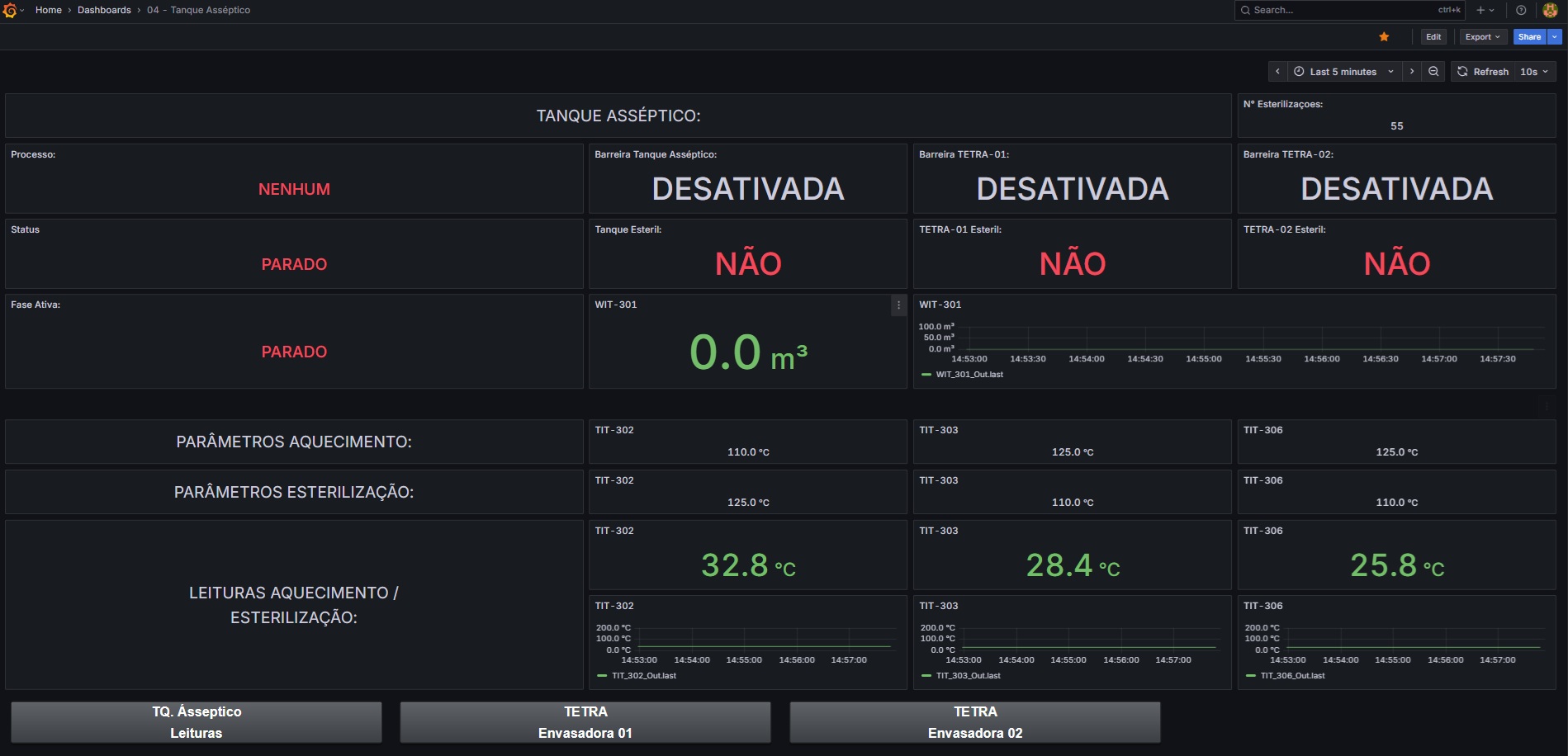The image size is (1568, 756).
Task: Shift time range forward with right arrow
Action: click(1411, 72)
